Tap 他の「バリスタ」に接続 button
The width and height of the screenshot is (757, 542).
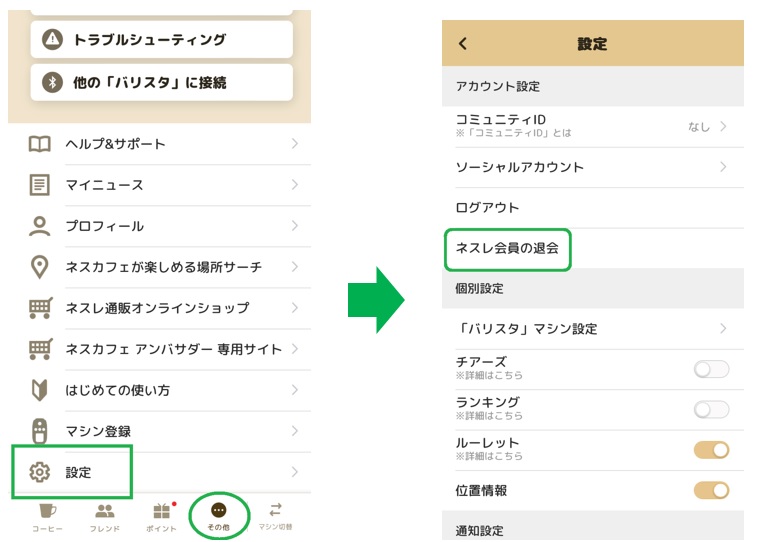click(162, 82)
